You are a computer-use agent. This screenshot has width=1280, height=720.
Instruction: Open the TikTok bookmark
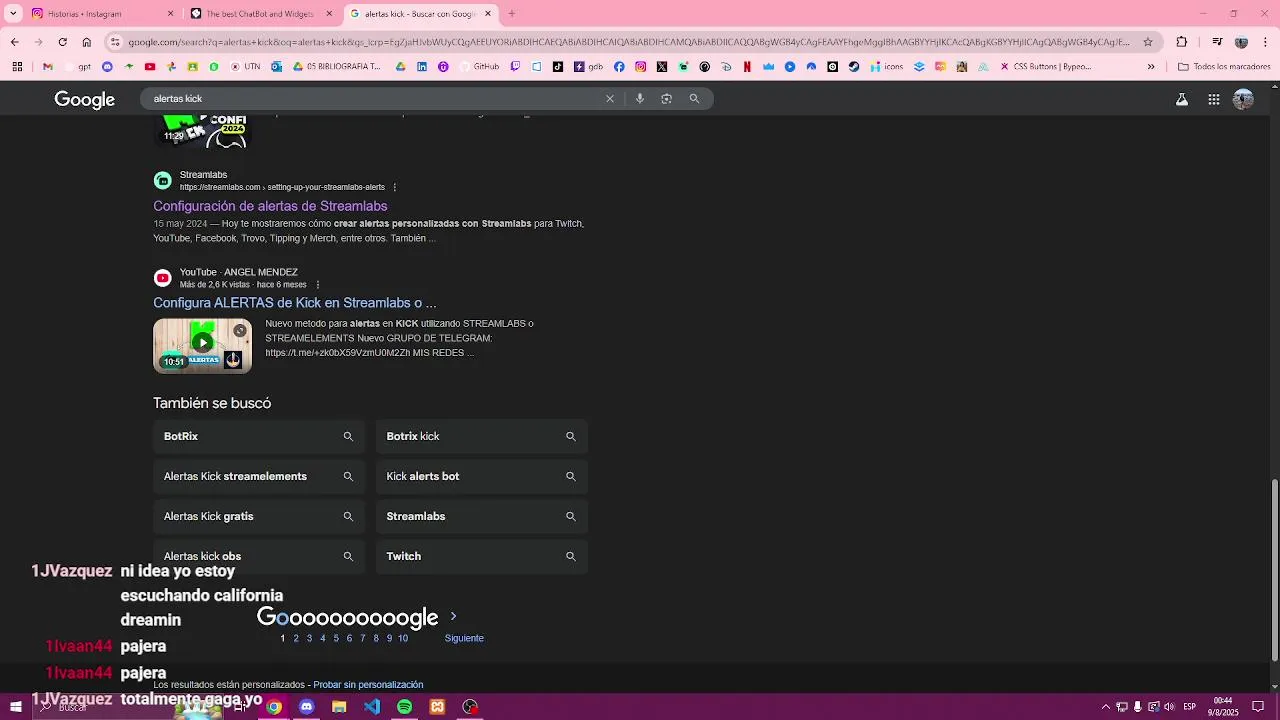point(558,67)
